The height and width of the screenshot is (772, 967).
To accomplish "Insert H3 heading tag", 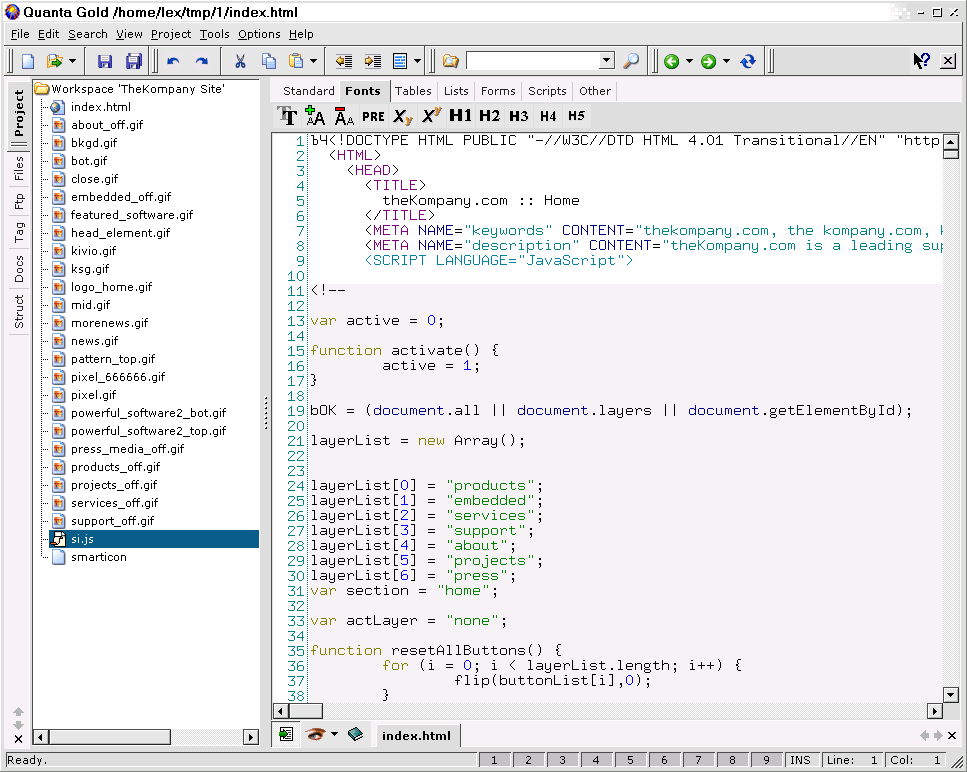I will point(519,116).
